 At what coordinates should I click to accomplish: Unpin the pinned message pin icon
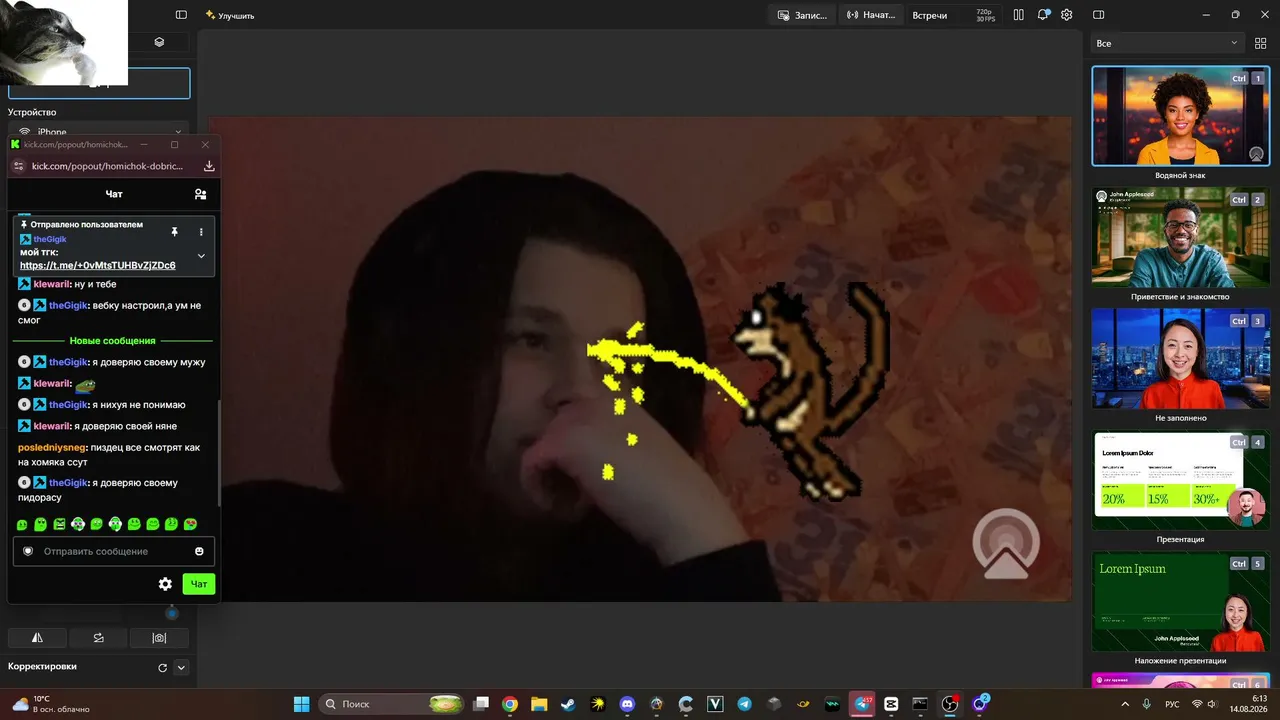(174, 232)
